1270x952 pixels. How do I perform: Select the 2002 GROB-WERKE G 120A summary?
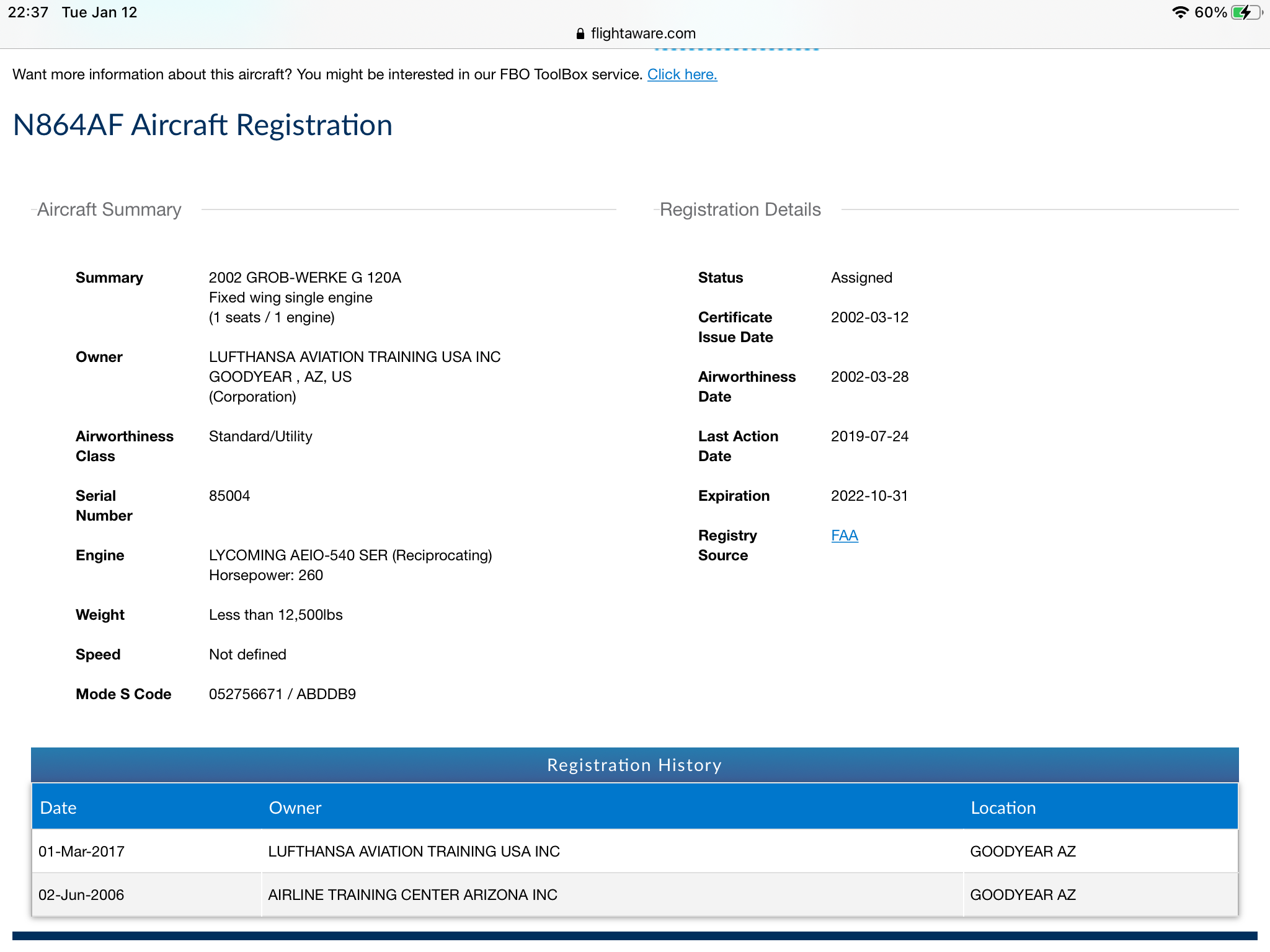click(305, 278)
